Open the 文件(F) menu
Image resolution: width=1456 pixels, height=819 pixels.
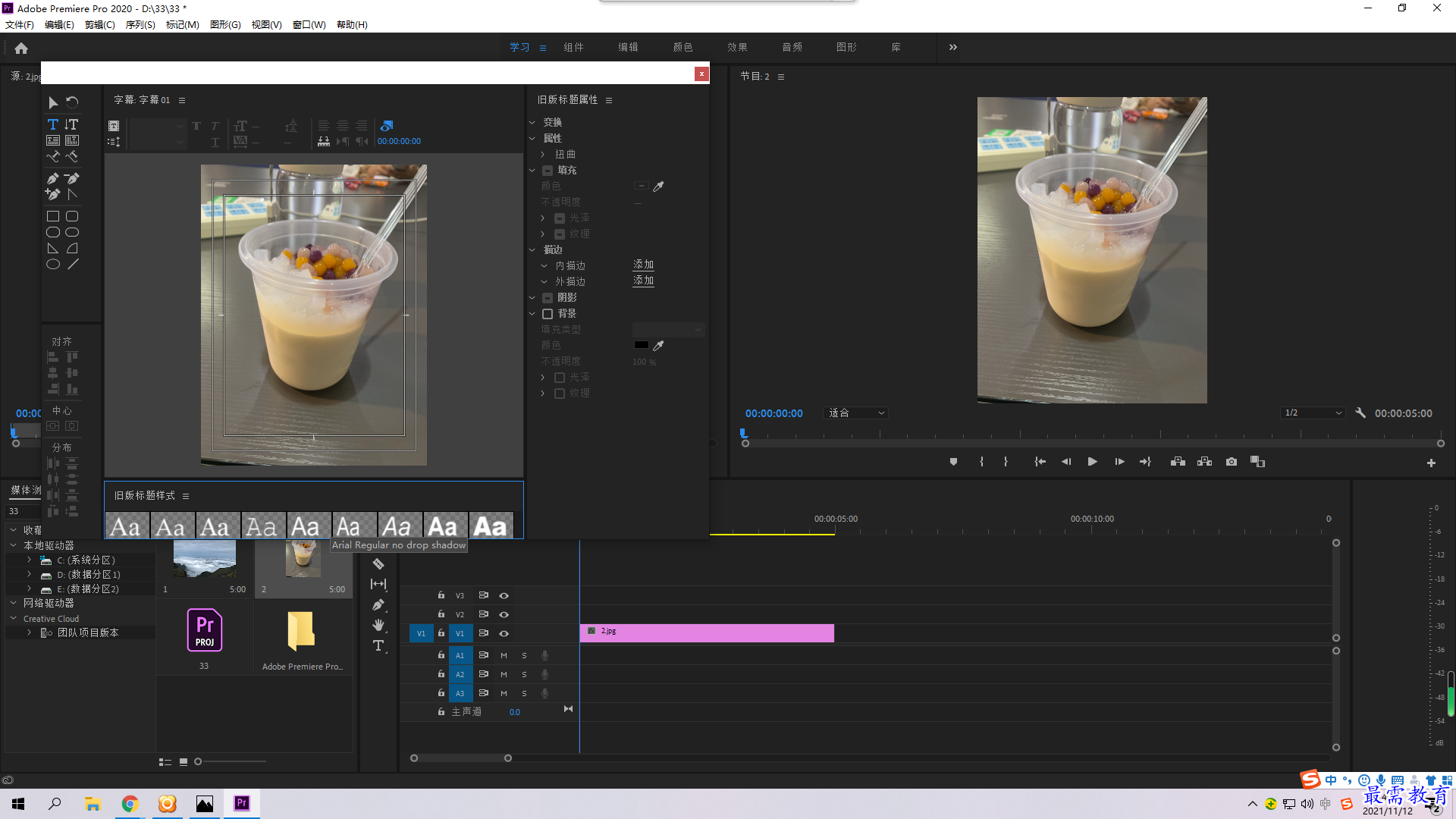pyautogui.click(x=20, y=25)
